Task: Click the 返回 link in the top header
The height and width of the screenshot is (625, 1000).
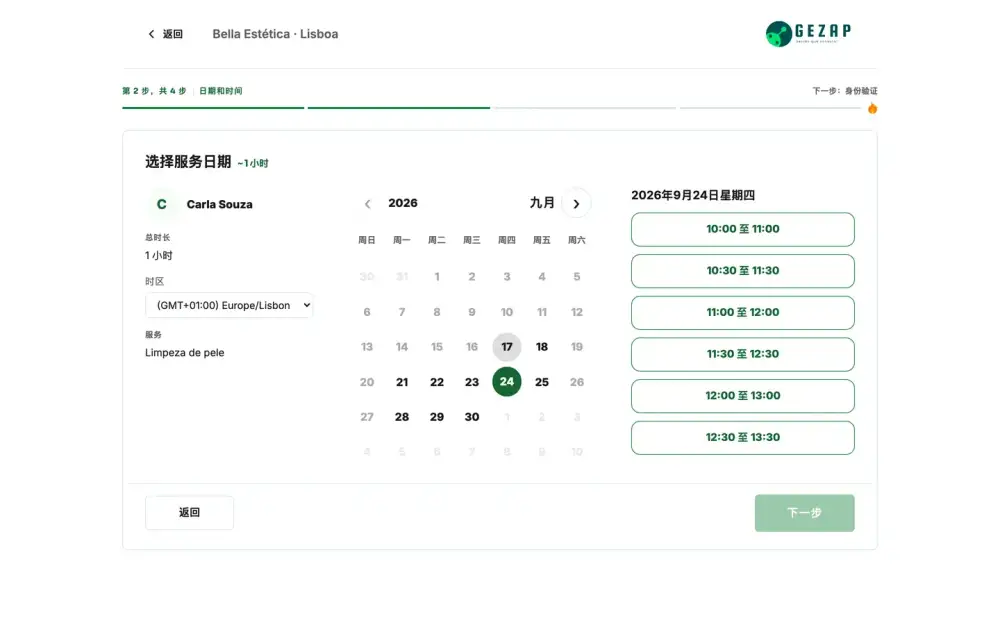Action: [x=172, y=34]
